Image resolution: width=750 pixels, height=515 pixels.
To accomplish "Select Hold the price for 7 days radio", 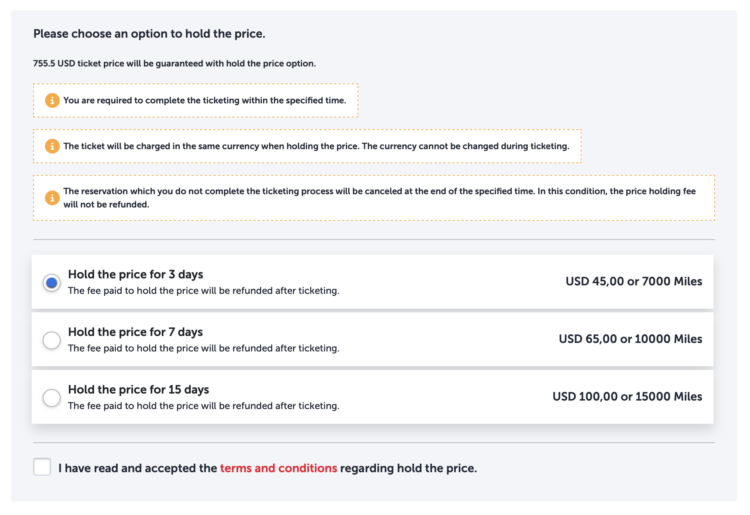I will point(52,340).
